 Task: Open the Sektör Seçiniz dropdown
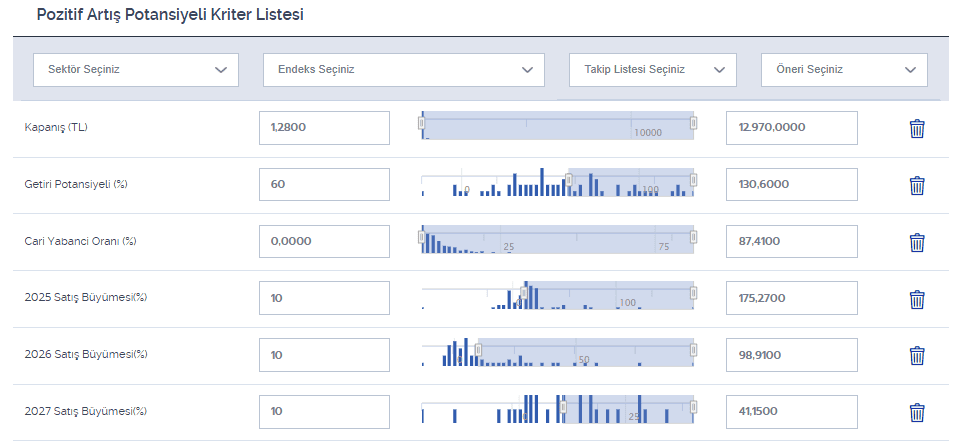tap(136, 70)
